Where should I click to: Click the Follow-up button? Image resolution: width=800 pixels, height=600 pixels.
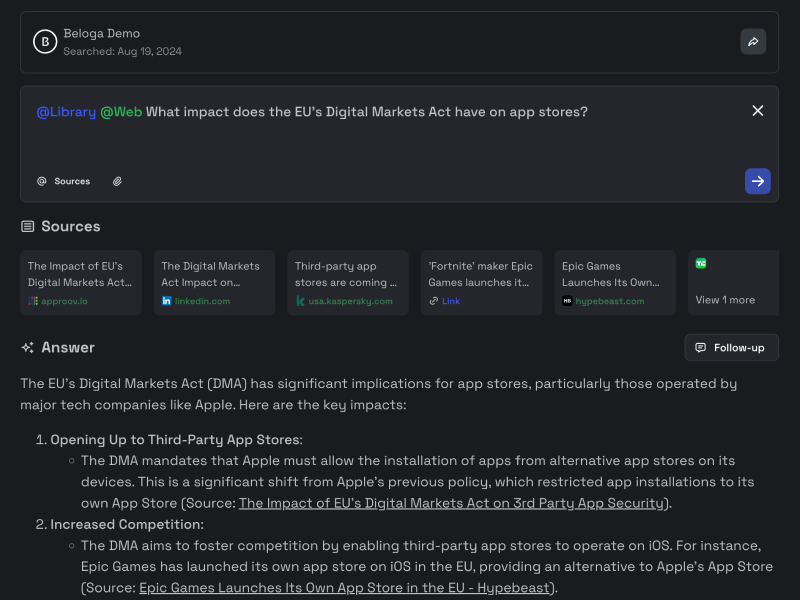pyautogui.click(x=732, y=347)
